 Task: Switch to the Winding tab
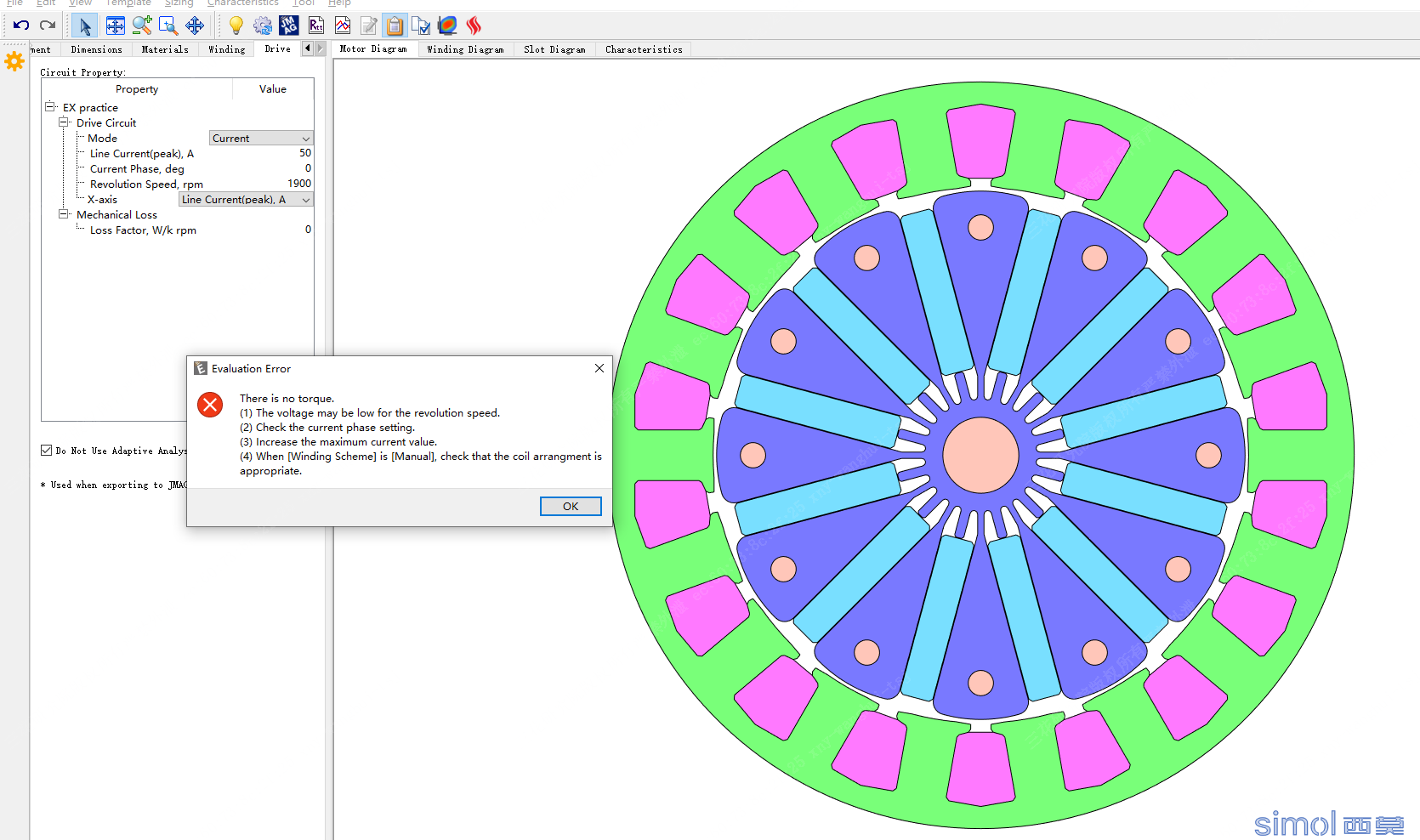[227, 49]
